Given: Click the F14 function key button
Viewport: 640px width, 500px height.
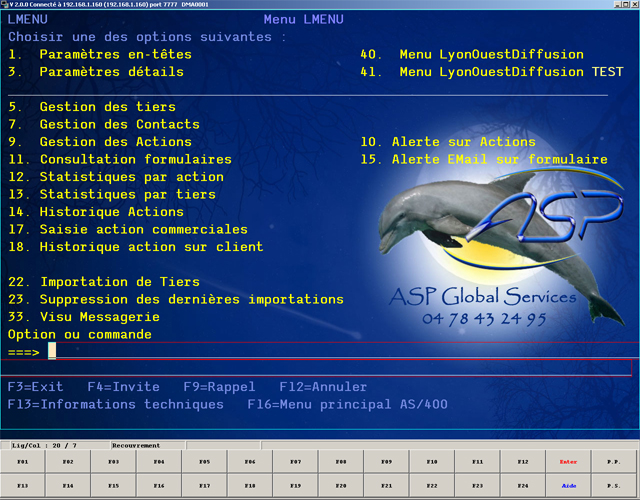Looking at the screenshot, I should [x=68, y=486].
